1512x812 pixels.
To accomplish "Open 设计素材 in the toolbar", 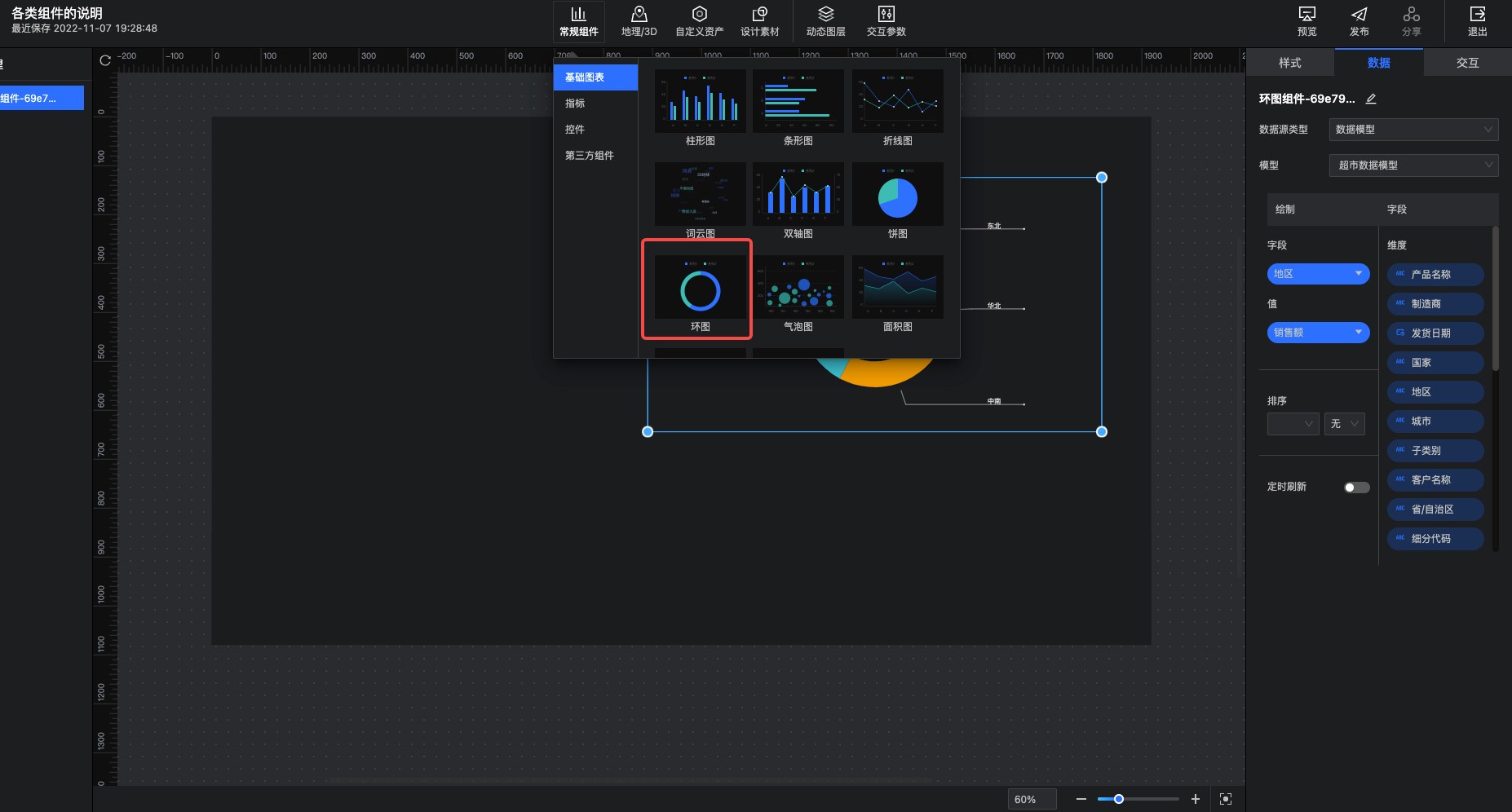I will [x=759, y=22].
